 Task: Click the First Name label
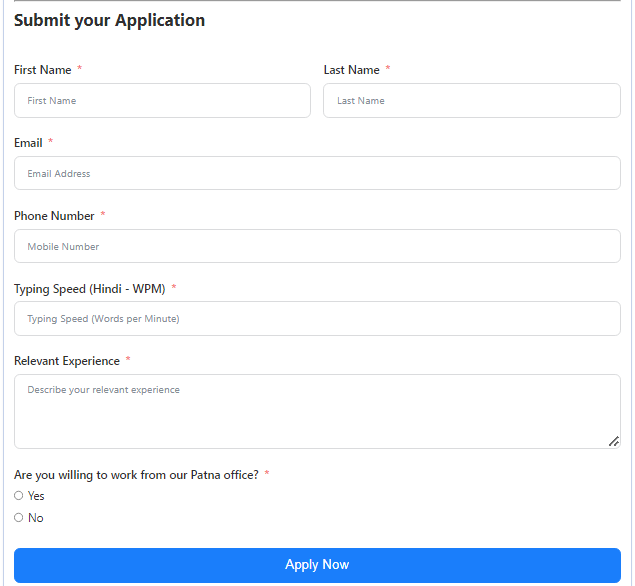[x=43, y=70]
